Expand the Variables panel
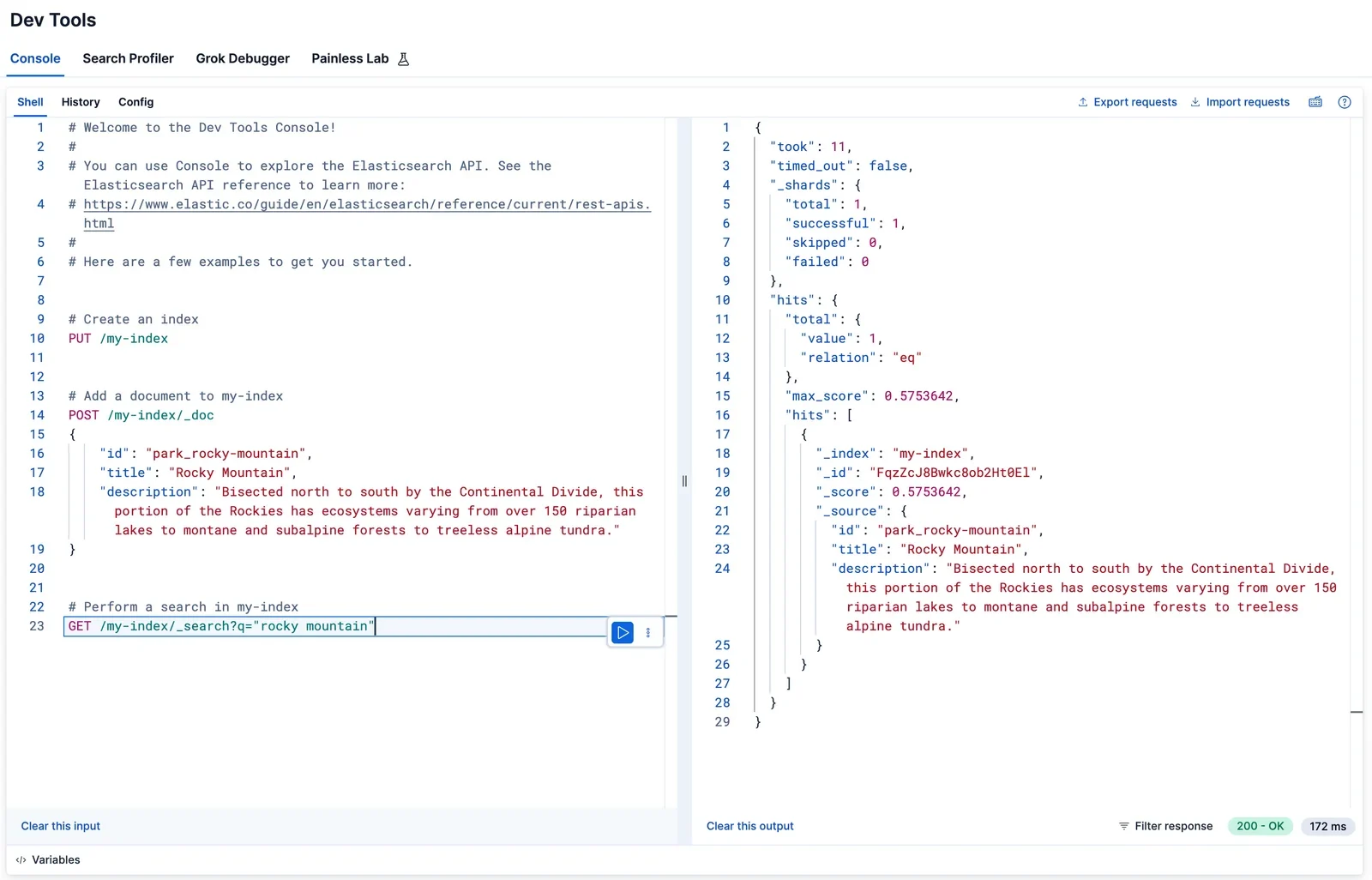 point(48,859)
